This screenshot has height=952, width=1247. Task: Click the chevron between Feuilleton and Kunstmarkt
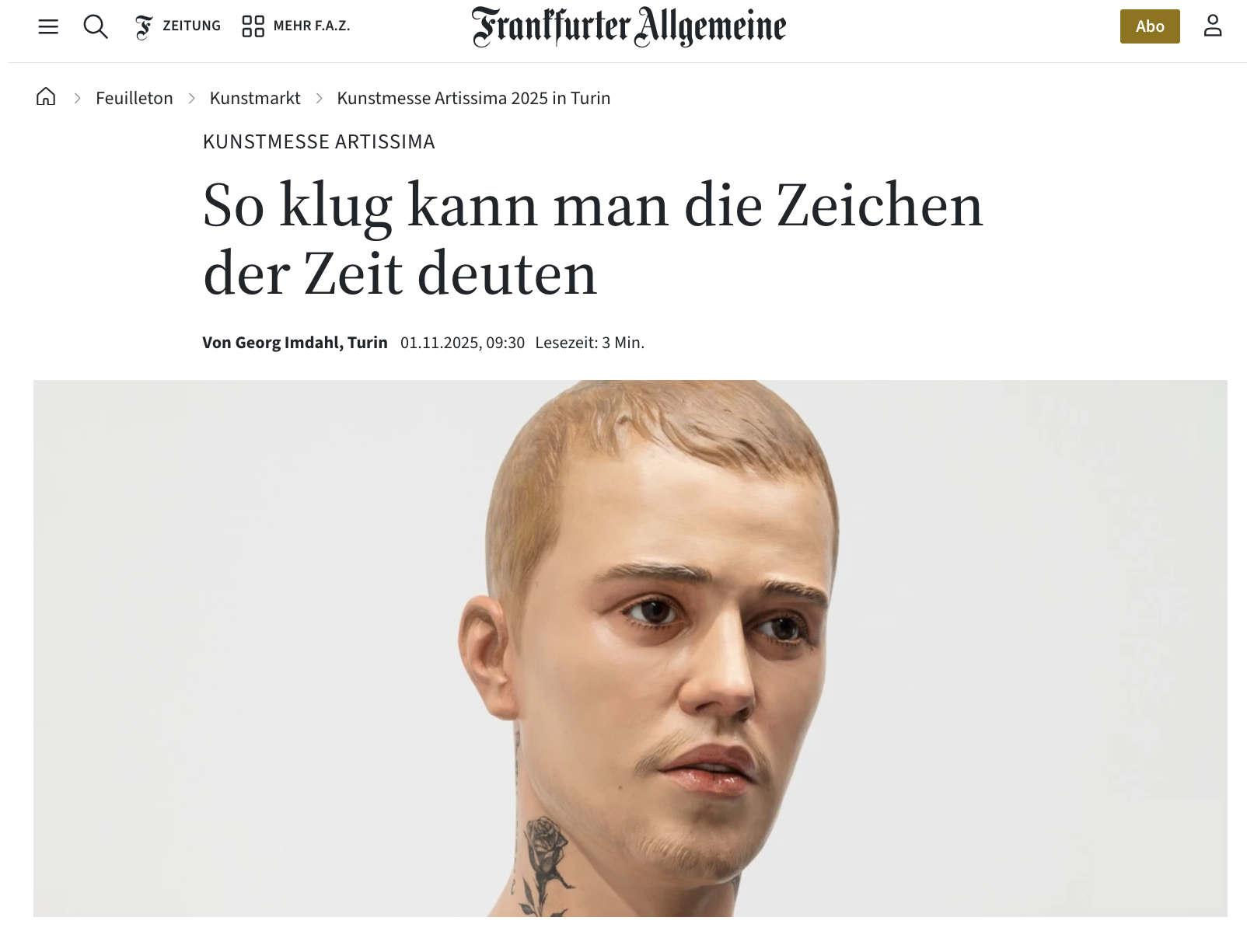click(x=191, y=98)
